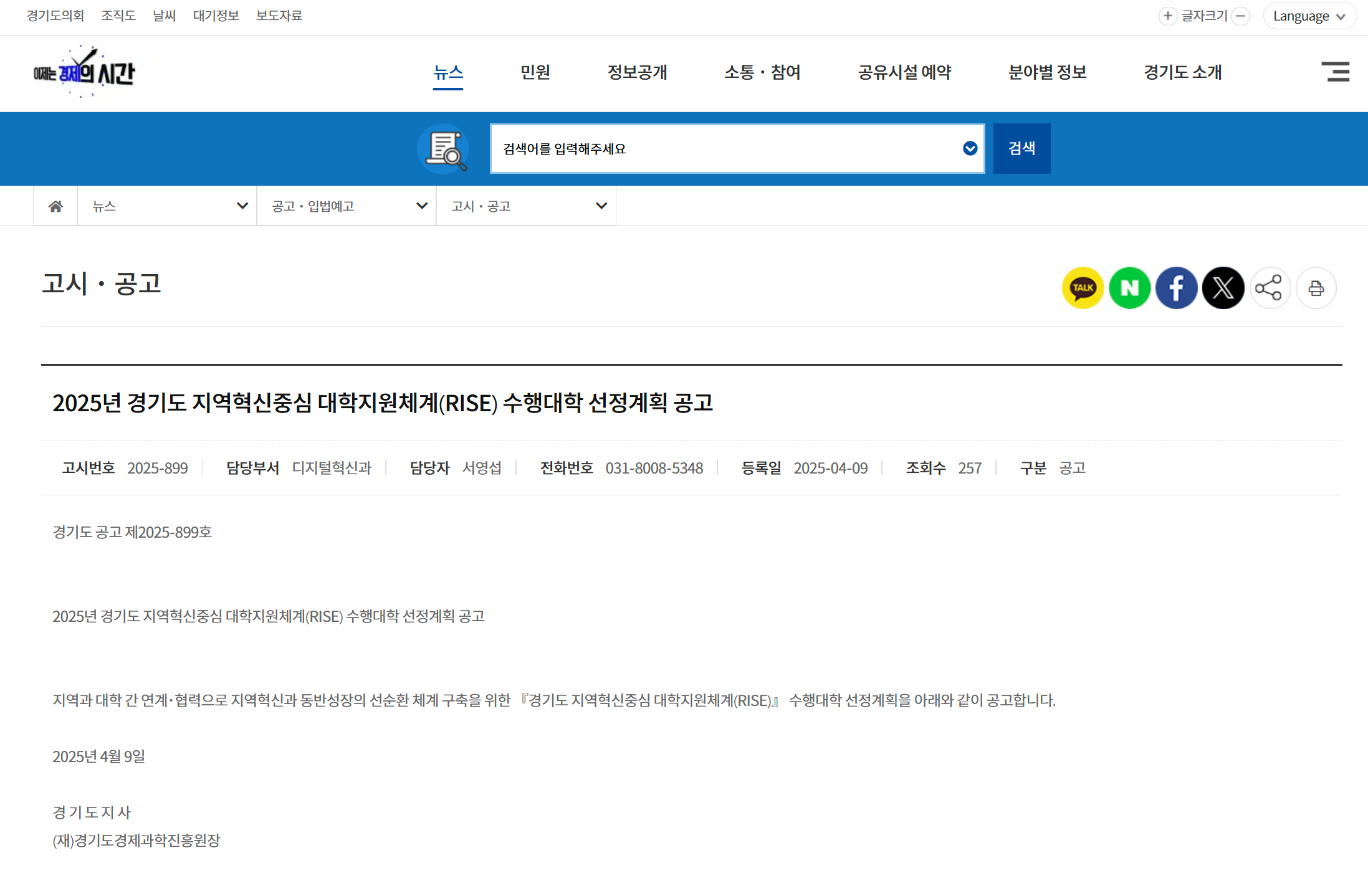Expand the 뉴스 breadcrumb dropdown
The image size is (1368, 896).
[x=167, y=206]
